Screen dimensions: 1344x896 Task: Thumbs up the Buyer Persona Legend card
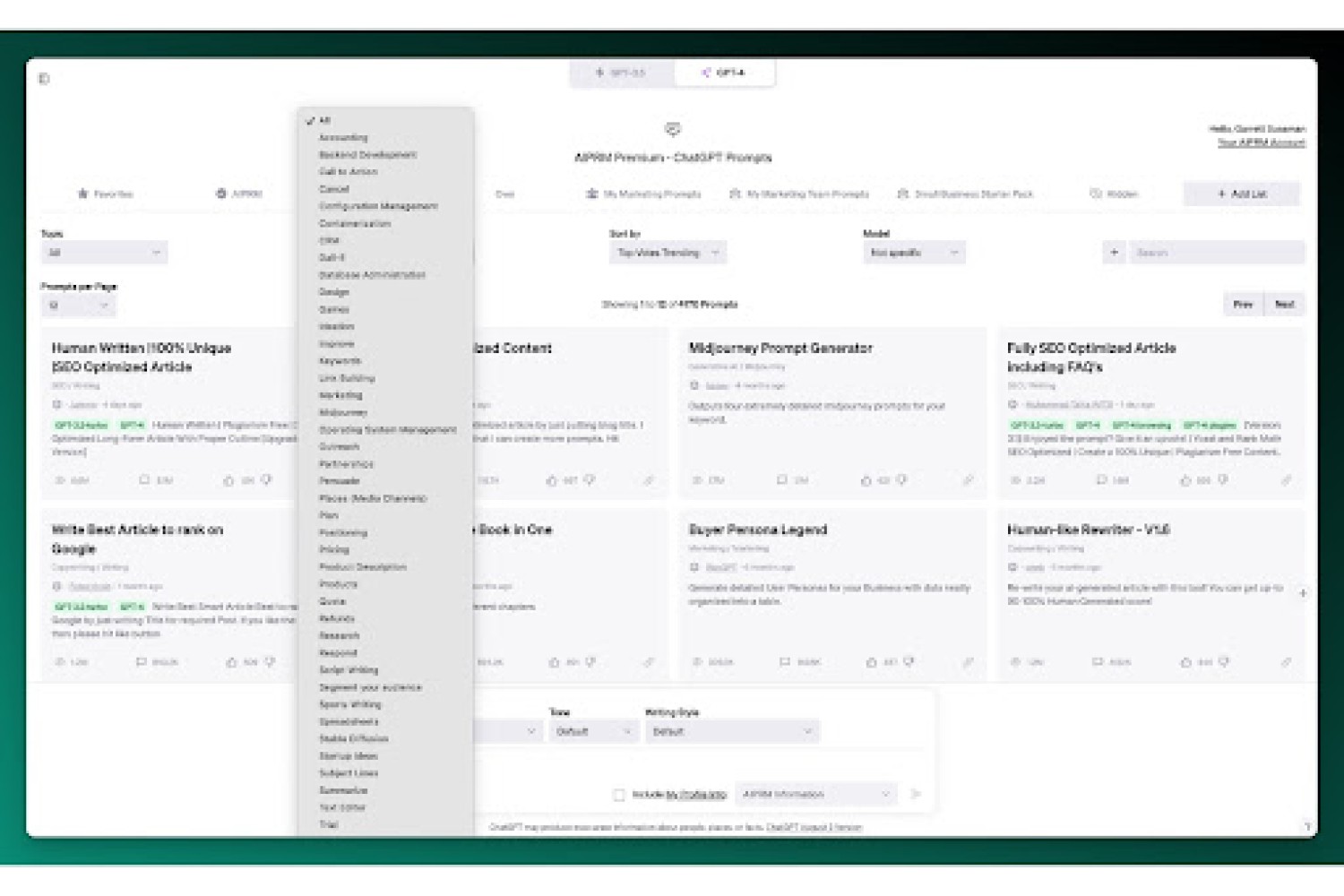(x=871, y=662)
